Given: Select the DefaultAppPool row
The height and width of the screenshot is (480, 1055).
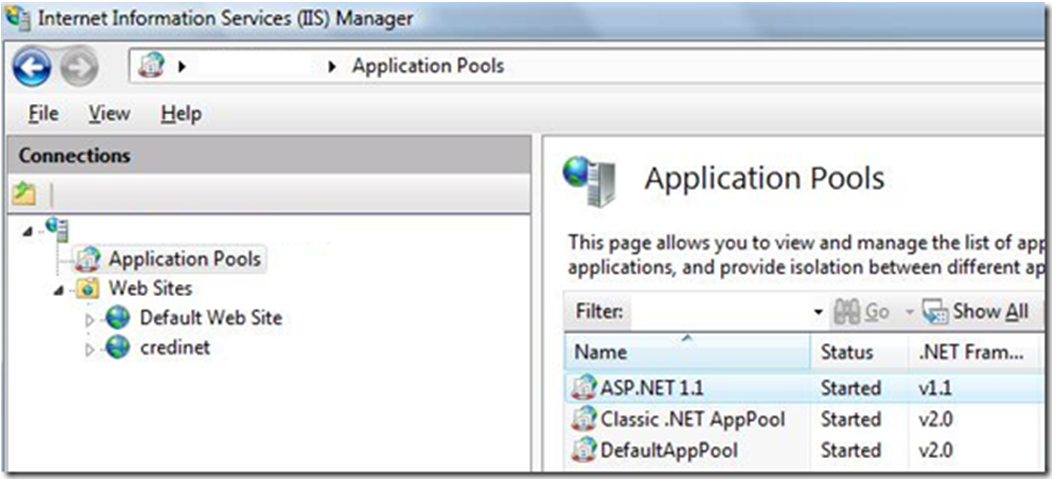Looking at the screenshot, I should pyautogui.click(x=803, y=450).
